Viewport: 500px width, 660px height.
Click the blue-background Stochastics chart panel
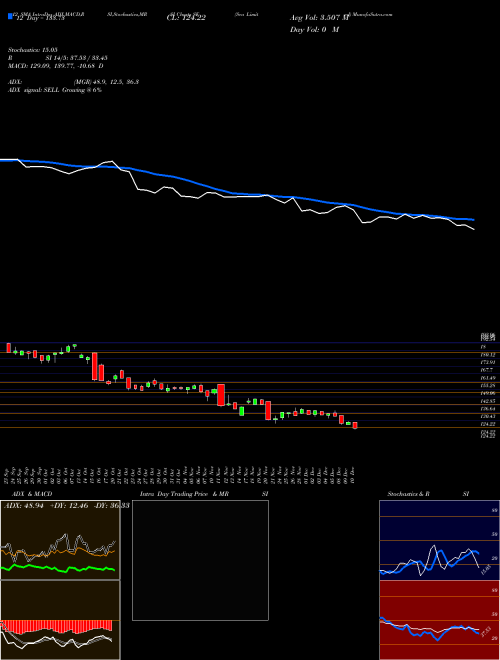(x=439, y=540)
